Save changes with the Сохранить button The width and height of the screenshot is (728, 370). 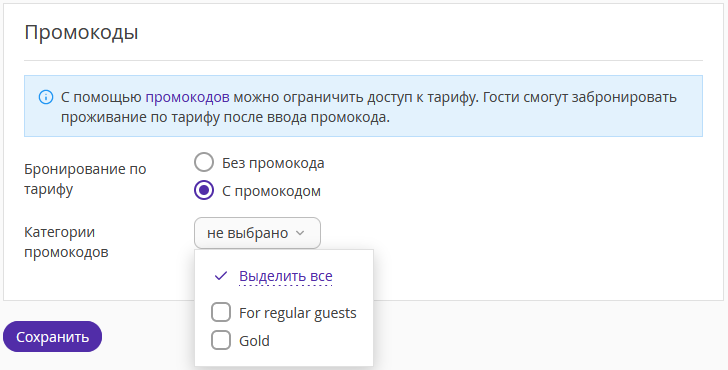tap(52, 337)
